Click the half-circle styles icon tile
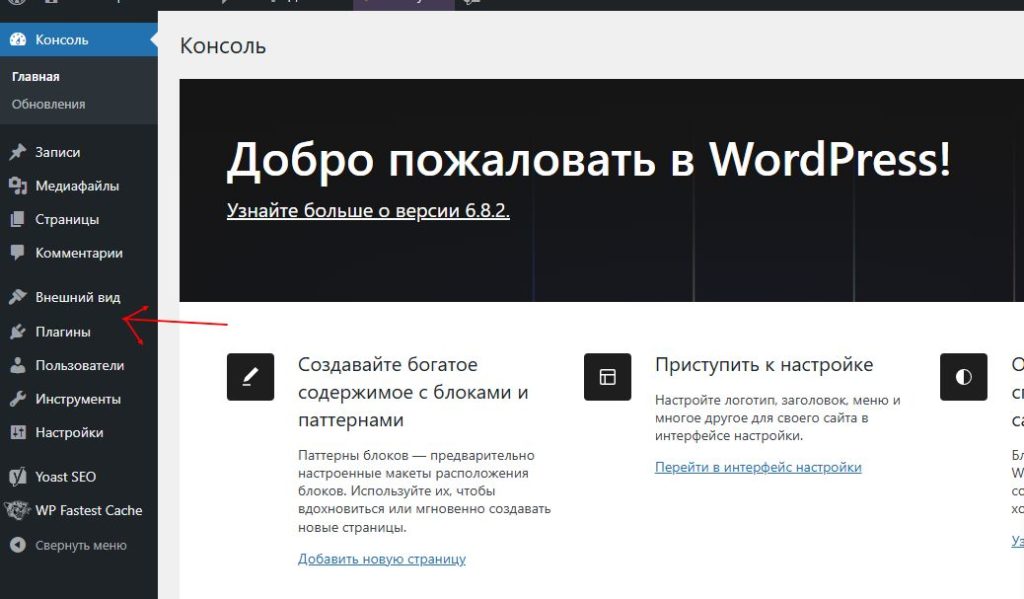1024x599 pixels. click(x=963, y=377)
